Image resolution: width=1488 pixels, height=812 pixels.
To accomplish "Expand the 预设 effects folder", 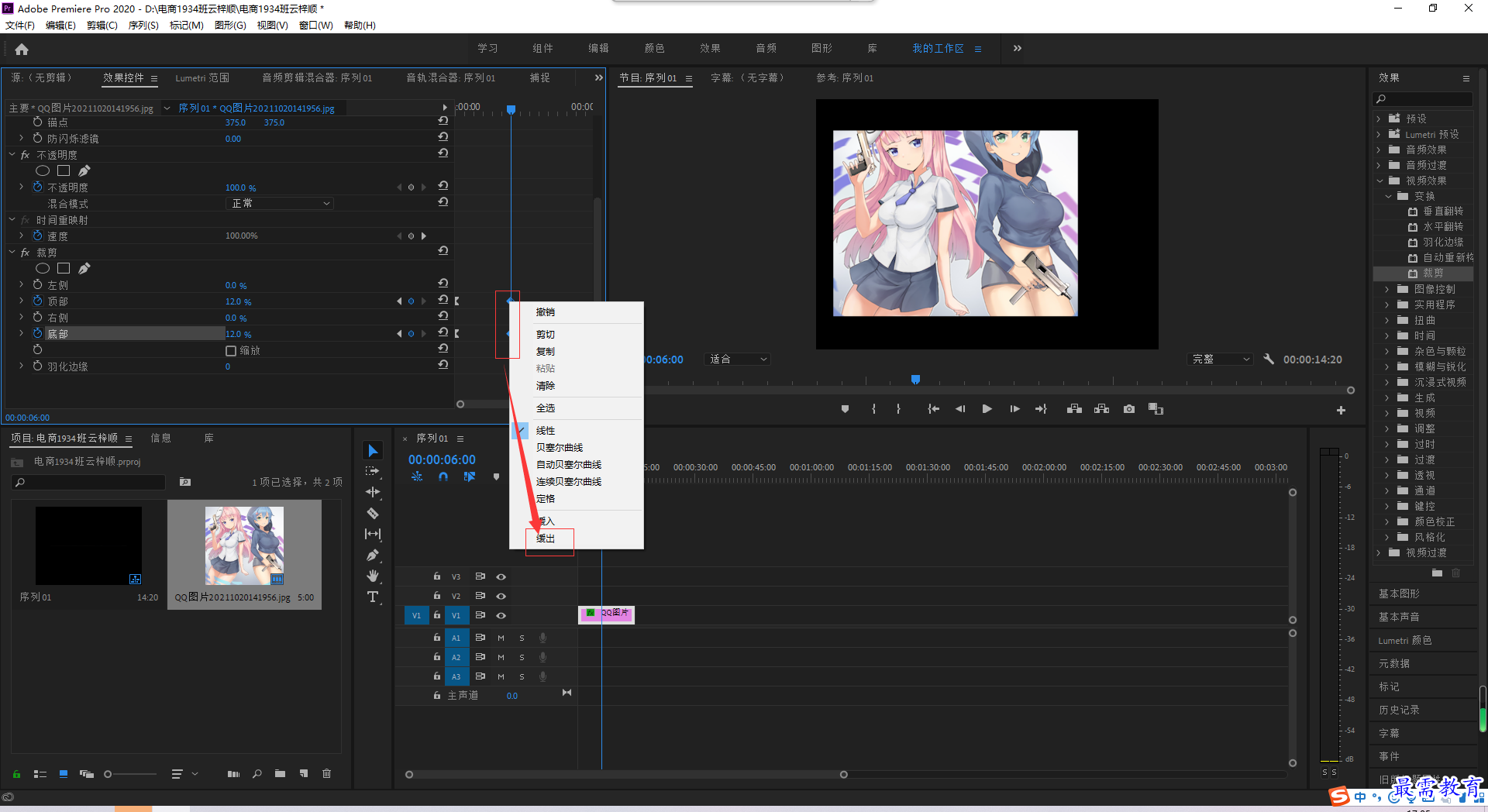I will [x=1378, y=119].
